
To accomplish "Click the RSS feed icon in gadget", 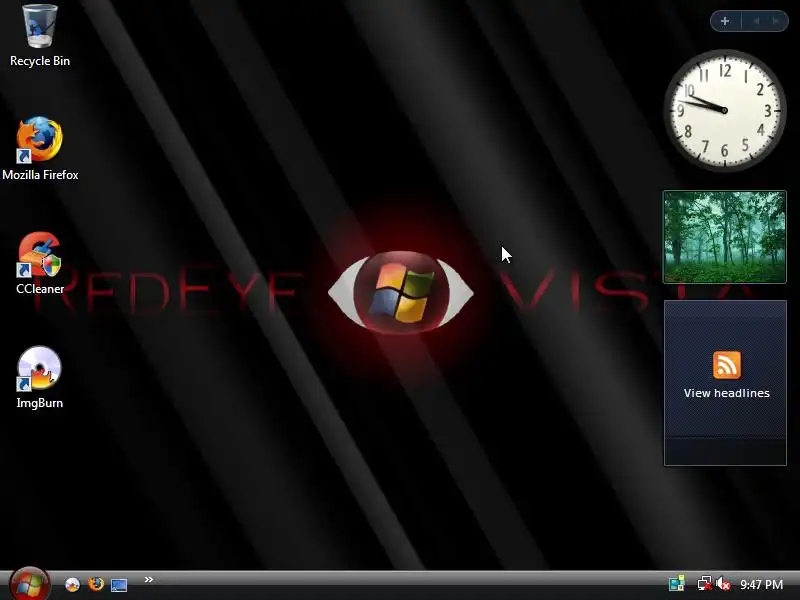I will pos(727,365).
